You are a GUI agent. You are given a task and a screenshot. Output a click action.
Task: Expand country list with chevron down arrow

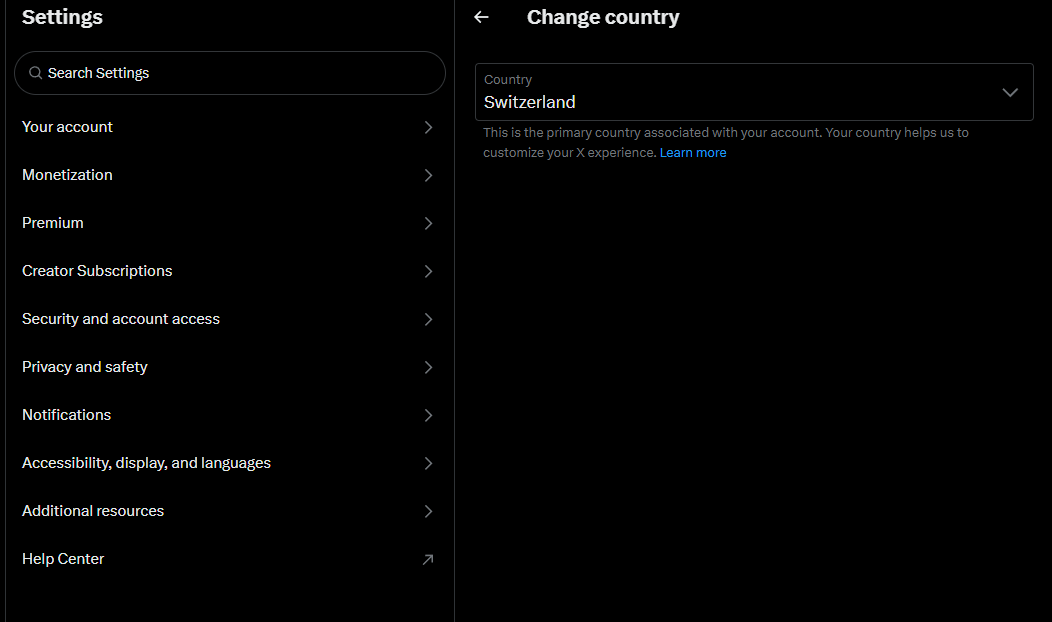click(x=1010, y=93)
